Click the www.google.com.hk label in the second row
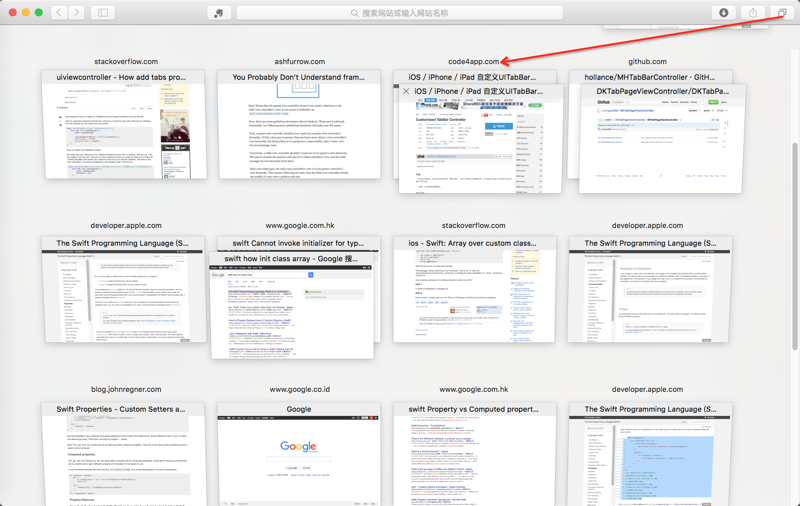The image size is (800, 506). click(300, 225)
